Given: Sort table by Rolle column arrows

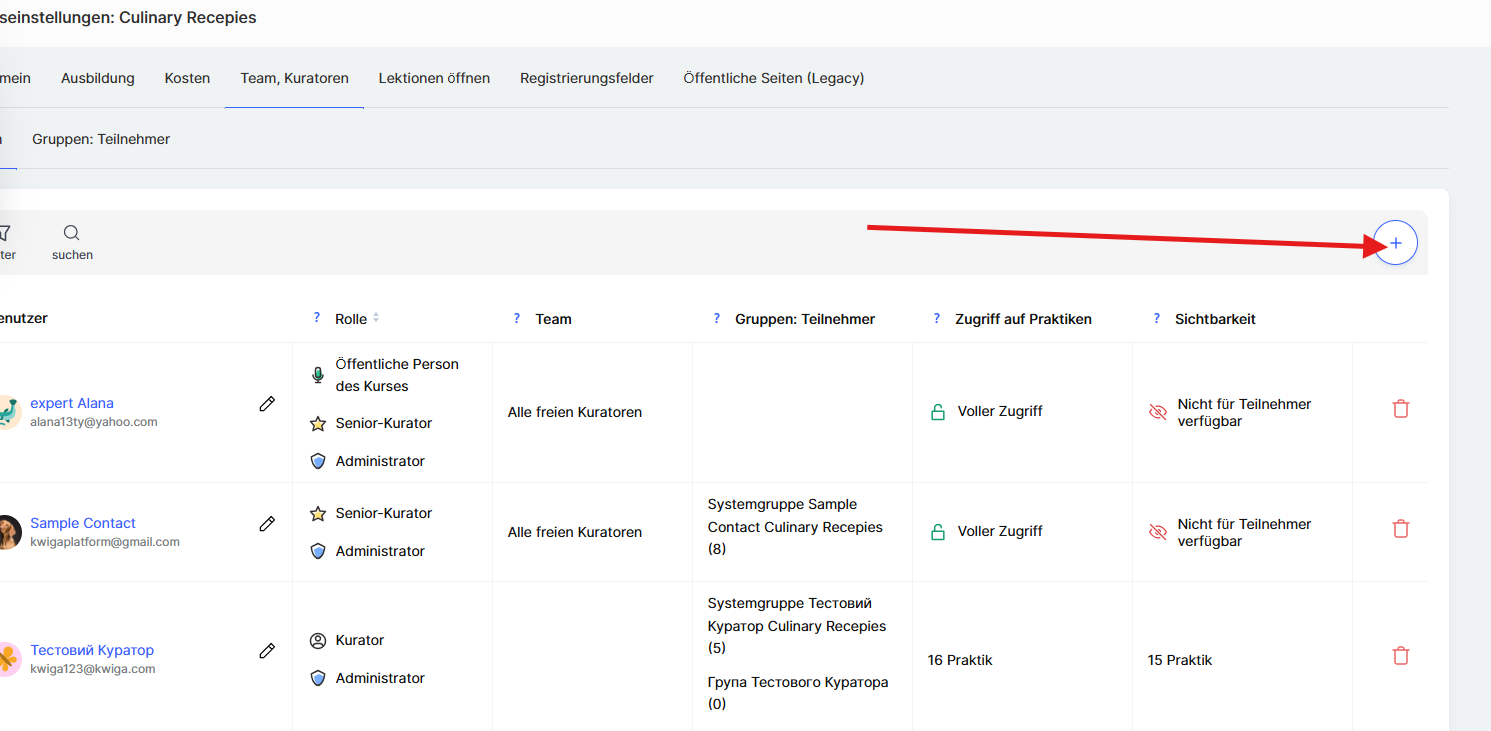Looking at the screenshot, I should [376, 319].
